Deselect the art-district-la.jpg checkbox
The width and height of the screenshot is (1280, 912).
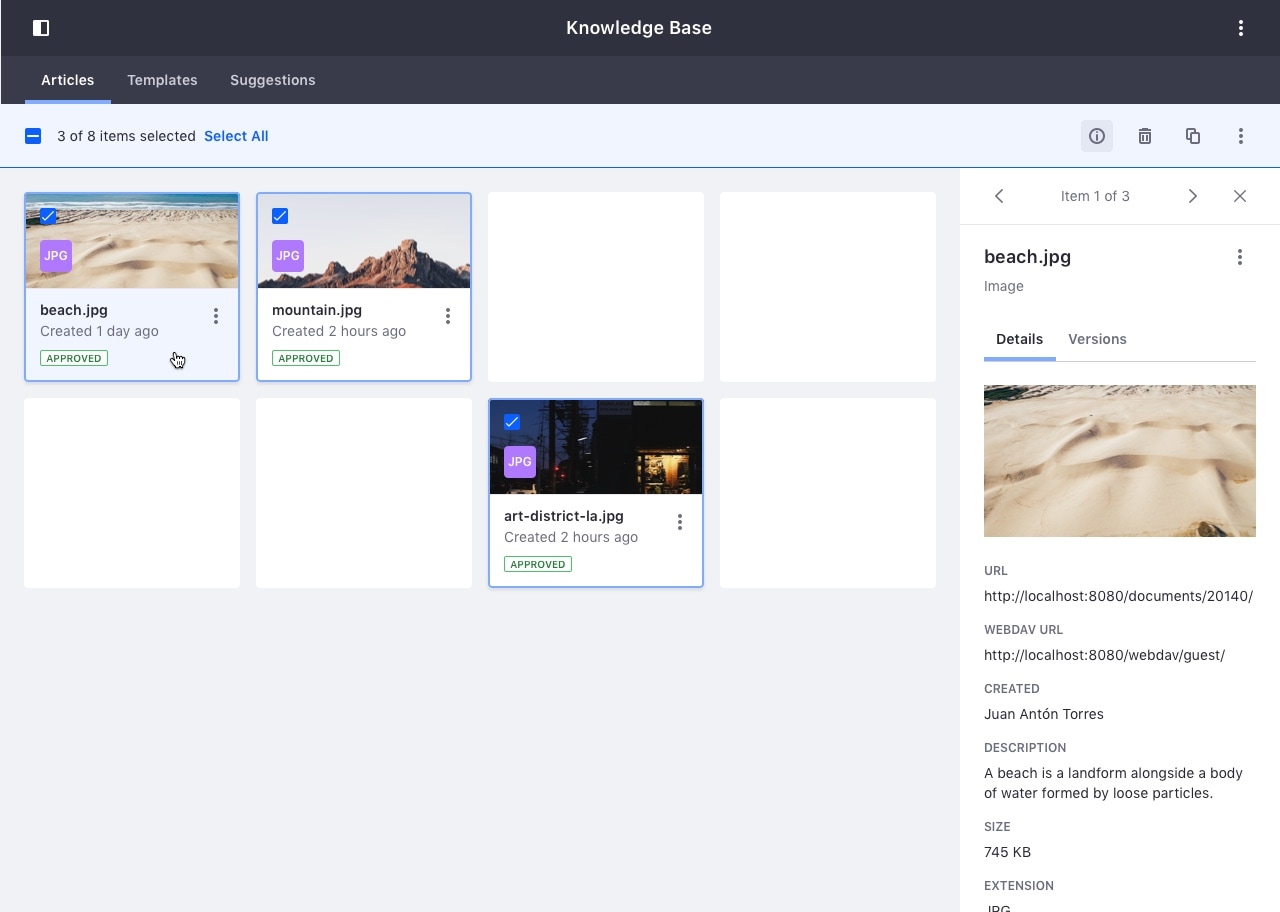click(x=512, y=422)
